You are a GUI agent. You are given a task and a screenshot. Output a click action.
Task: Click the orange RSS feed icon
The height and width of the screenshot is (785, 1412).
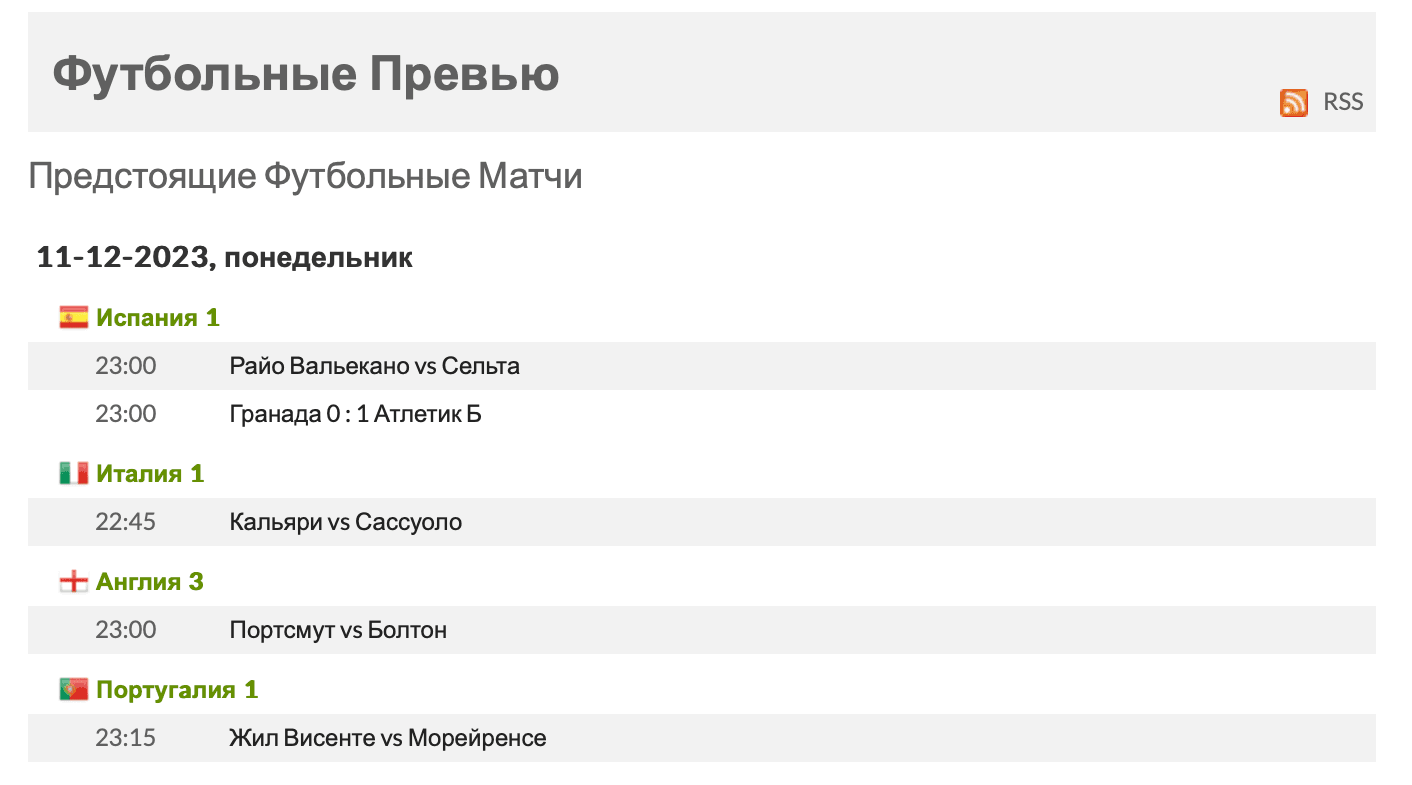(x=1294, y=102)
